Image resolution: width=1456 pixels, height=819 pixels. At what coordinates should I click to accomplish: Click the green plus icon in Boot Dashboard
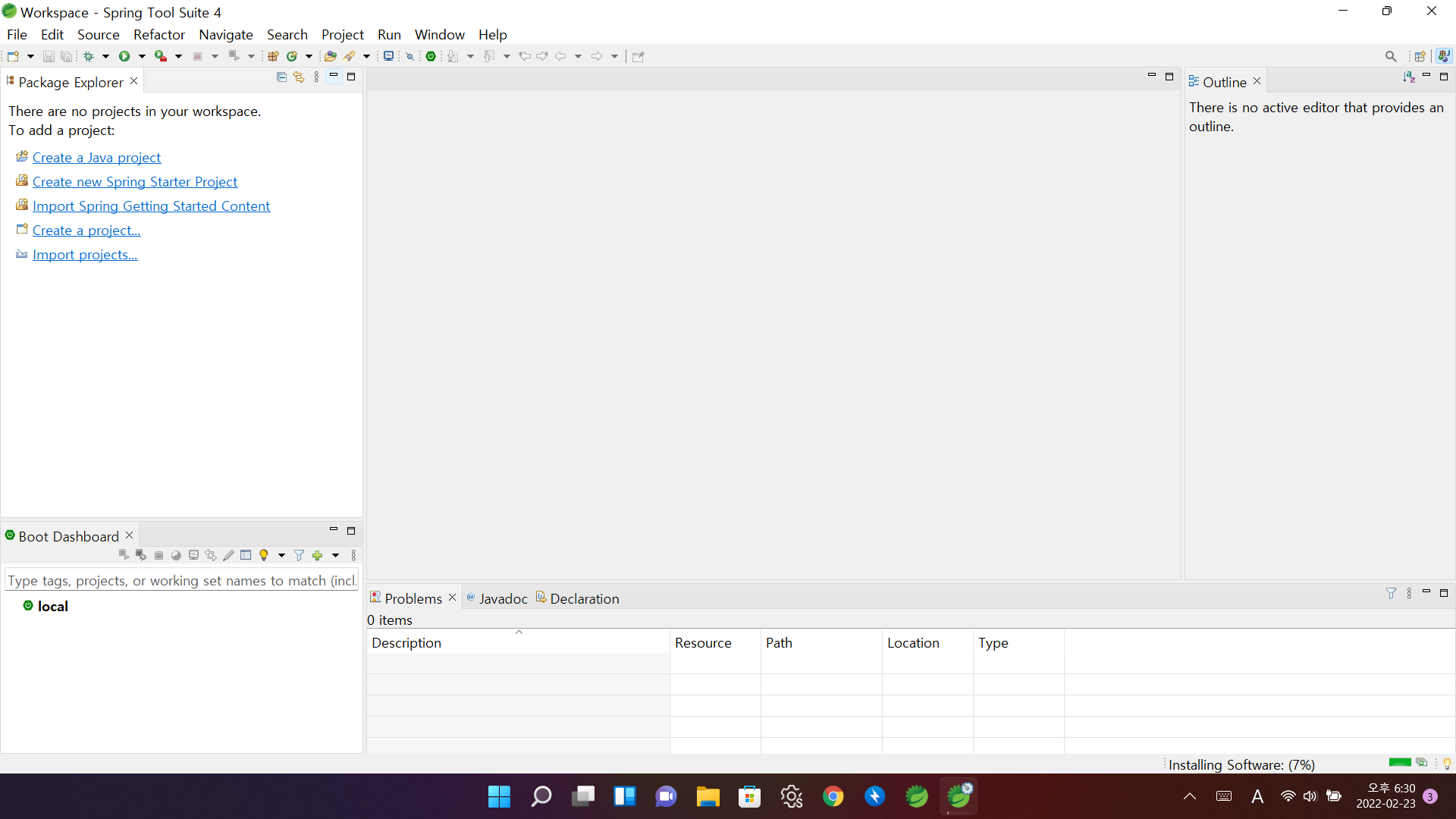point(318,556)
